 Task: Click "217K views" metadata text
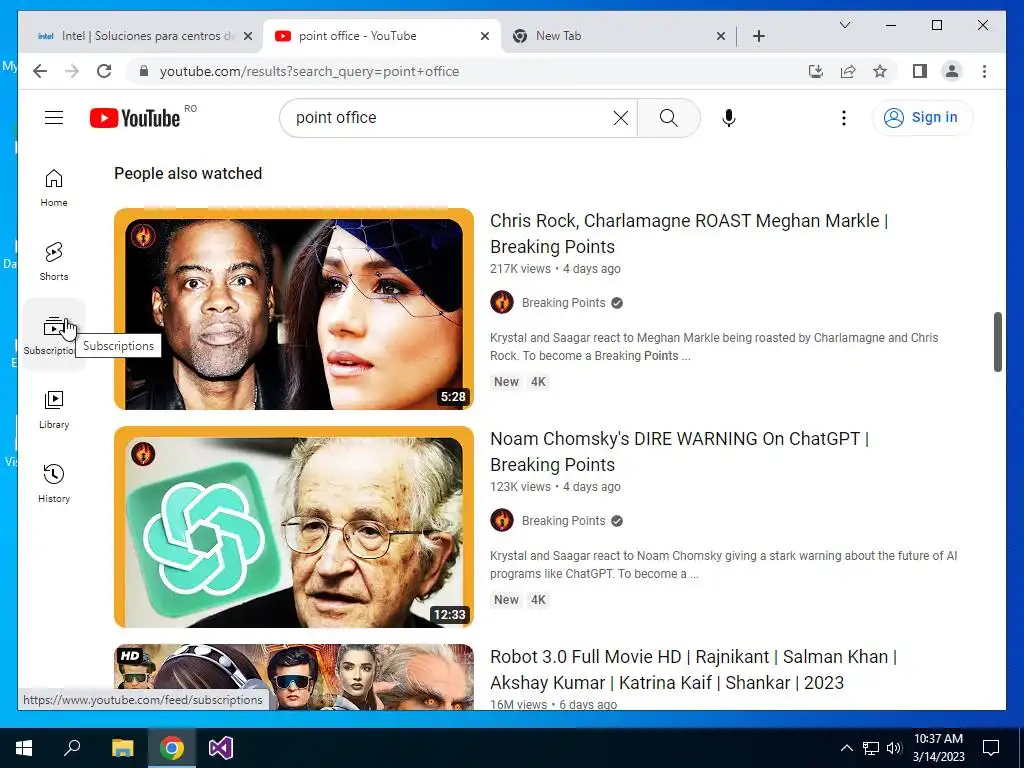[x=520, y=268]
